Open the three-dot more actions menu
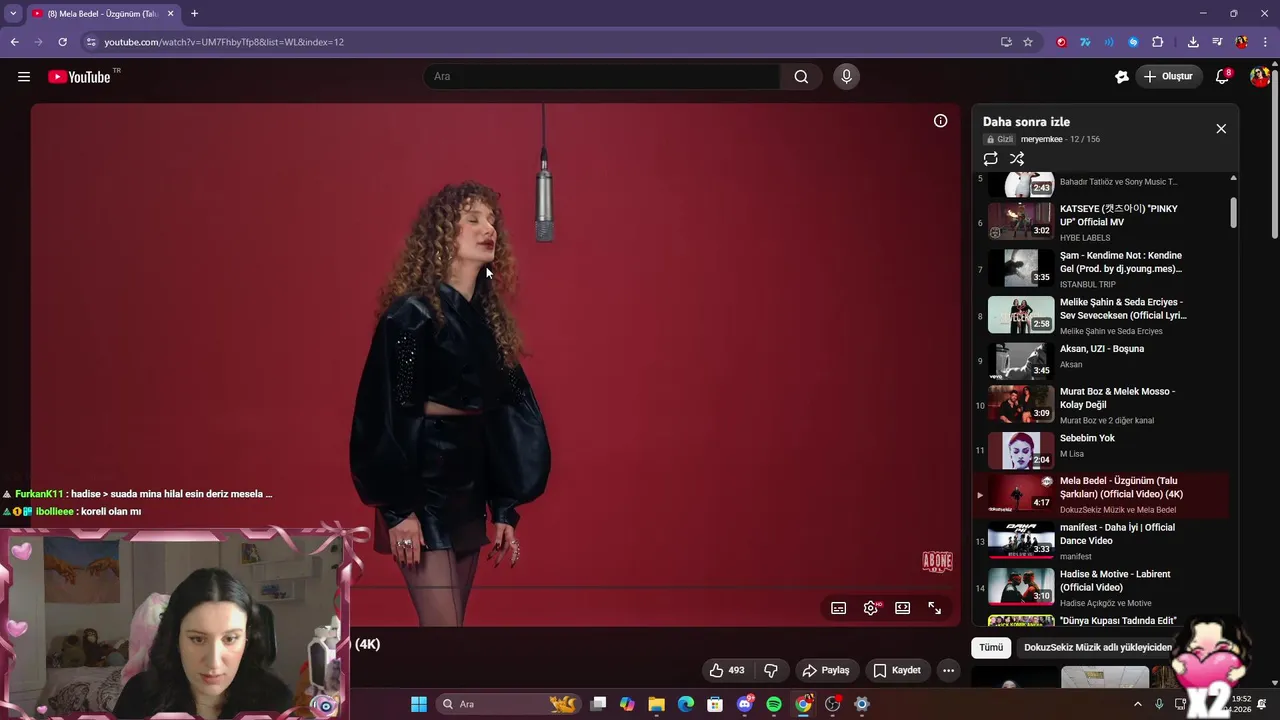Screen dimensions: 1280x720 pyautogui.click(x=948, y=670)
